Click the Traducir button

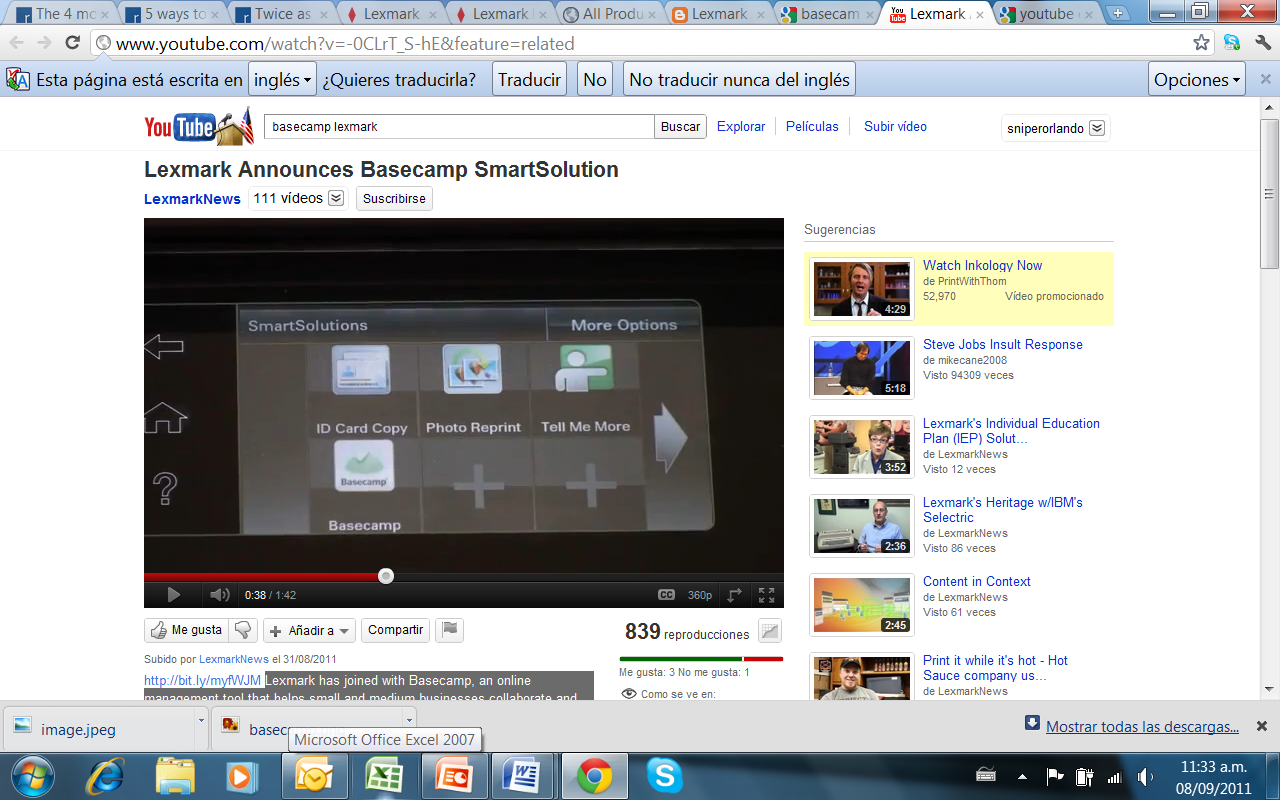tap(529, 80)
